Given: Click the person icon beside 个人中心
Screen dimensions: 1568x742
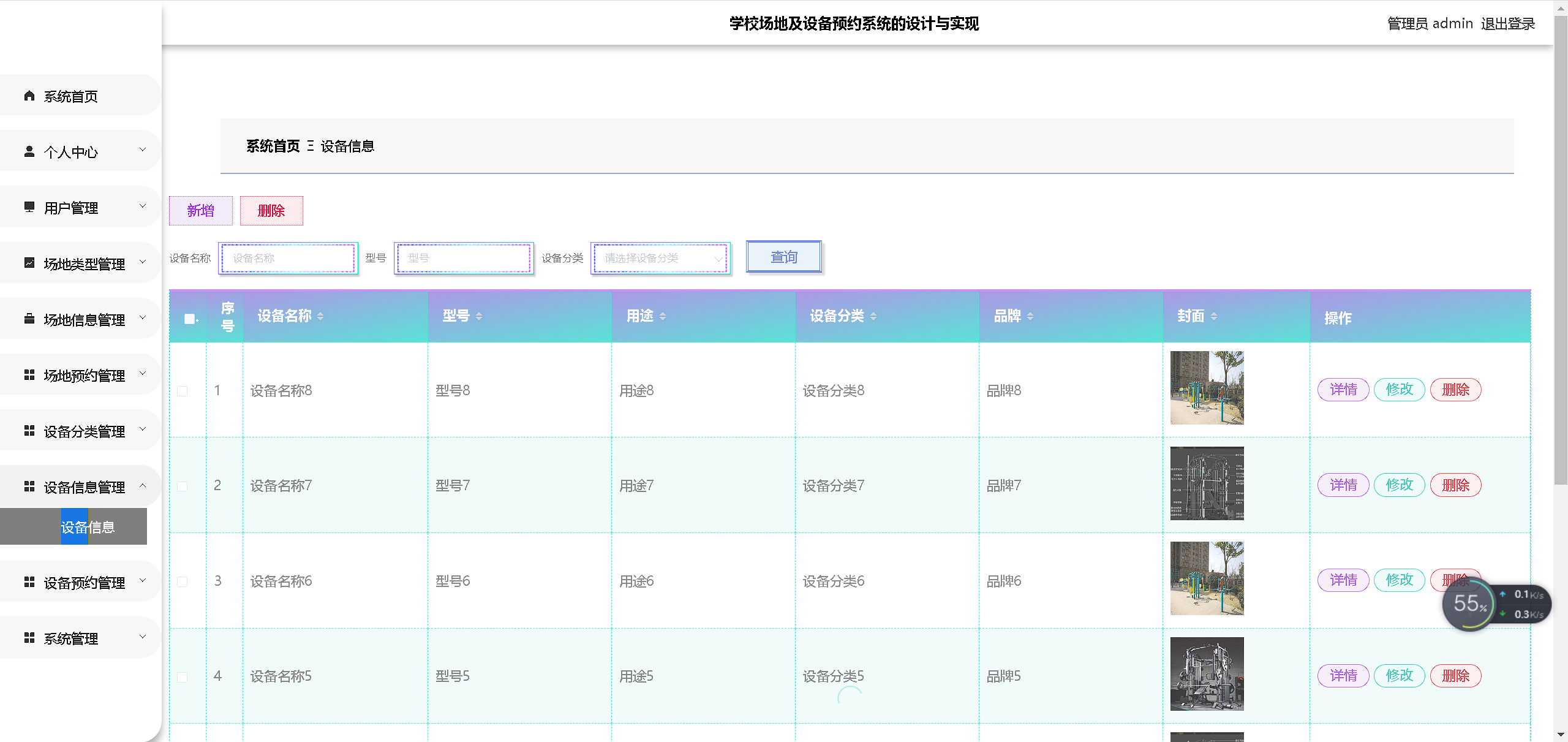Looking at the screenshot, I should tap(29, 151).
